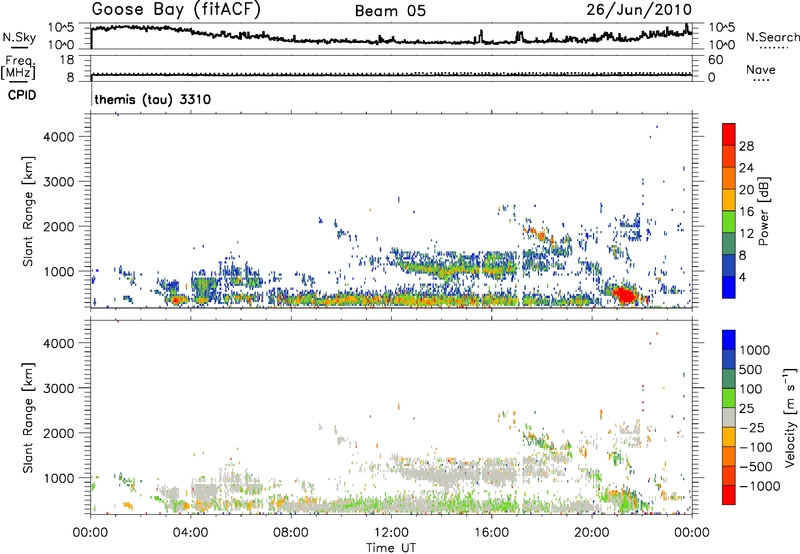The width and height of the screenshot is (800, 554).
Task: Click the '12' power colorbar label
Action: 746,234
